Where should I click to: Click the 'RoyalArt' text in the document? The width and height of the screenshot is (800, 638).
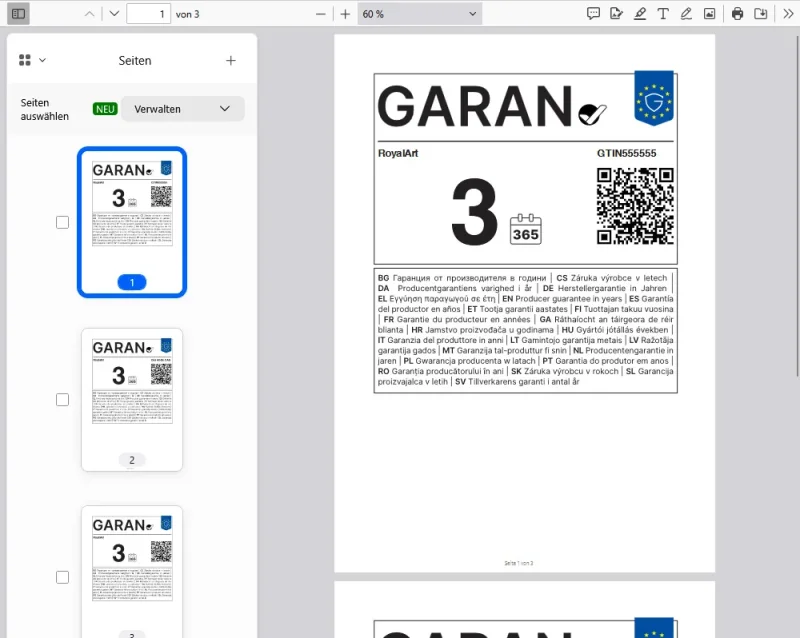coord(398,153)
